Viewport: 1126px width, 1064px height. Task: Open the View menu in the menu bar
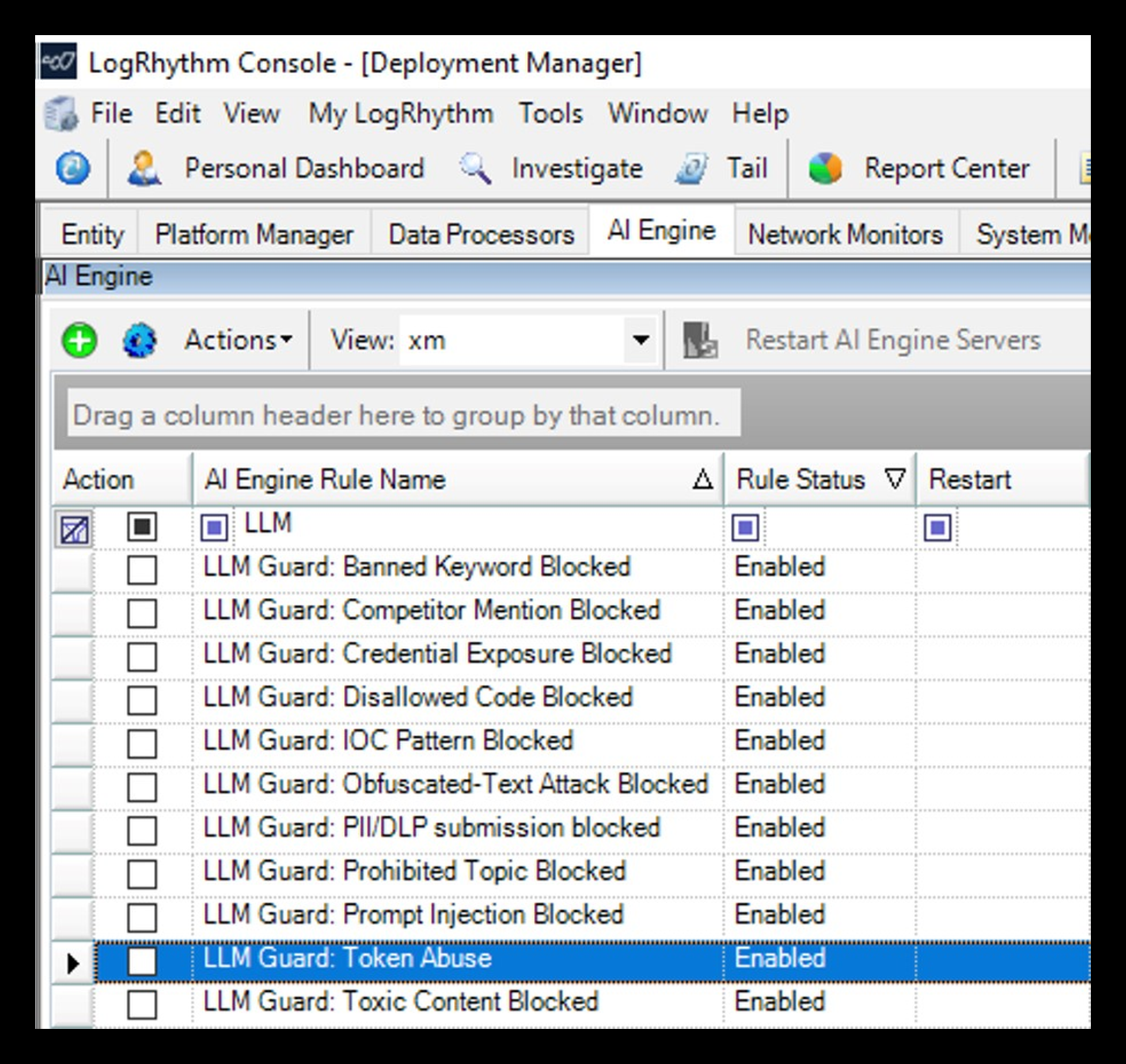pyautogui.click(x=252, y=113)
